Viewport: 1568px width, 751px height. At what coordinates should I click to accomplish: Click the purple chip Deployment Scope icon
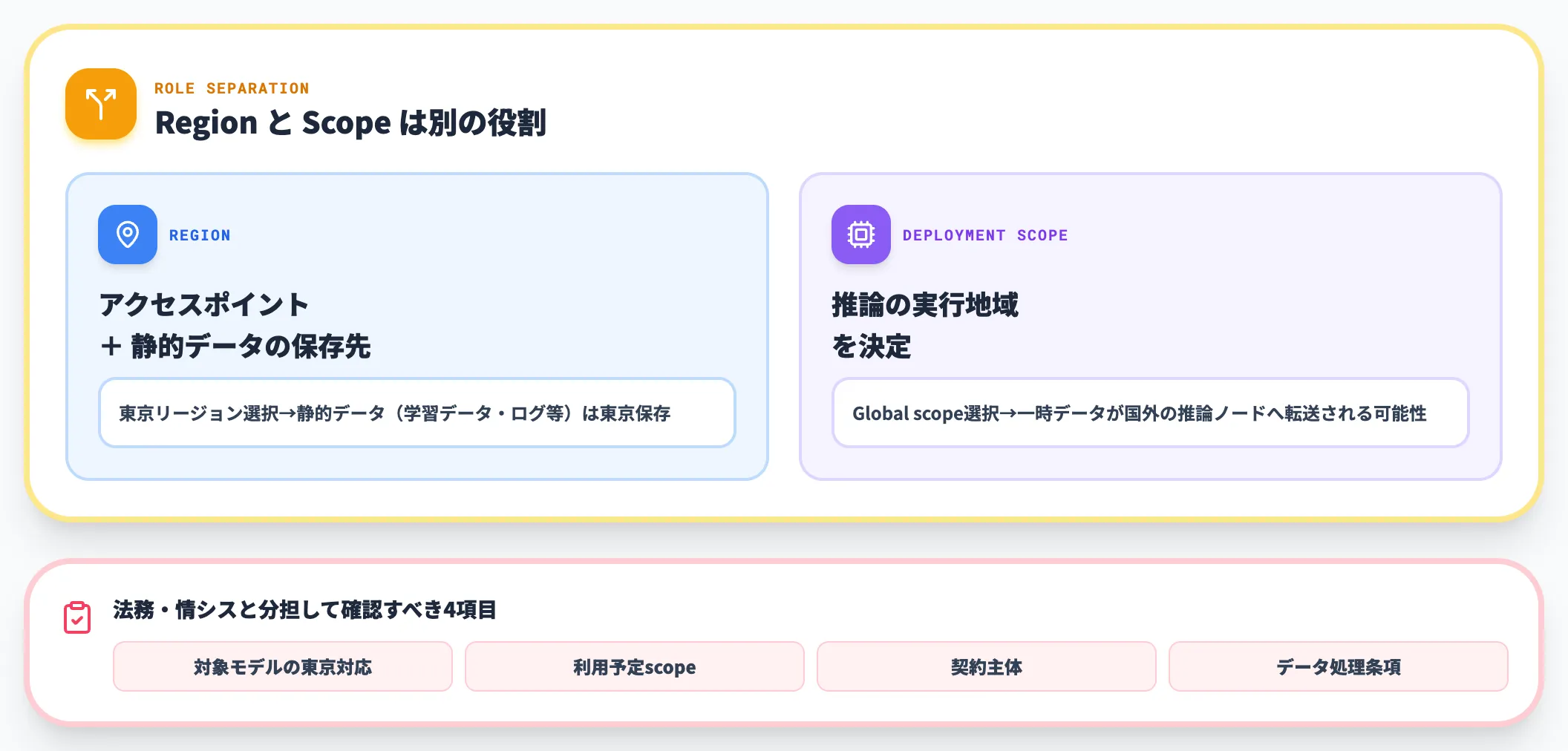[x=861, y=235]
